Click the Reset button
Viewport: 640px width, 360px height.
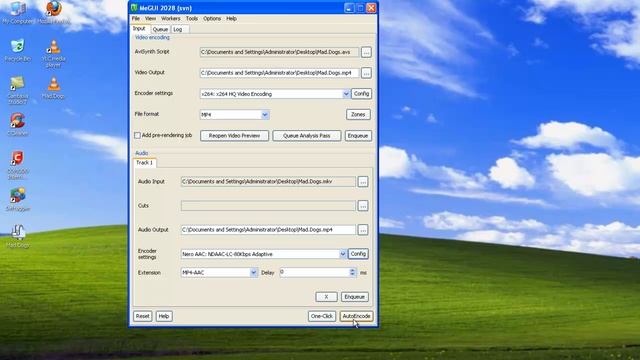click(142, 316)
